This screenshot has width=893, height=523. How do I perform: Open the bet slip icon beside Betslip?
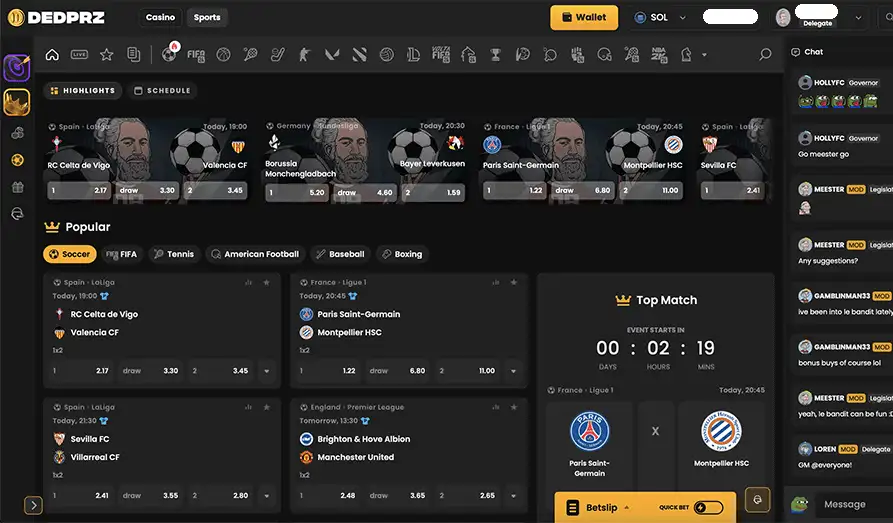572,508
